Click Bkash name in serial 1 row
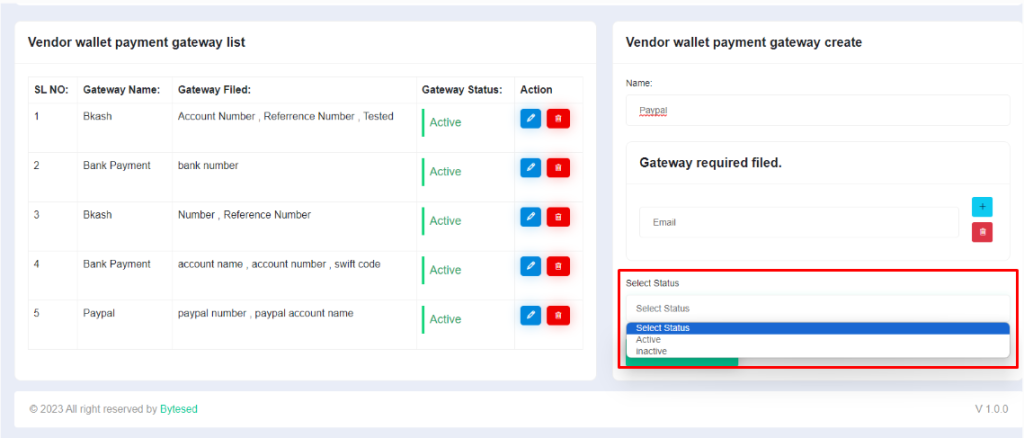Viewport: 1024px width, 438px height. click(97, 116)
